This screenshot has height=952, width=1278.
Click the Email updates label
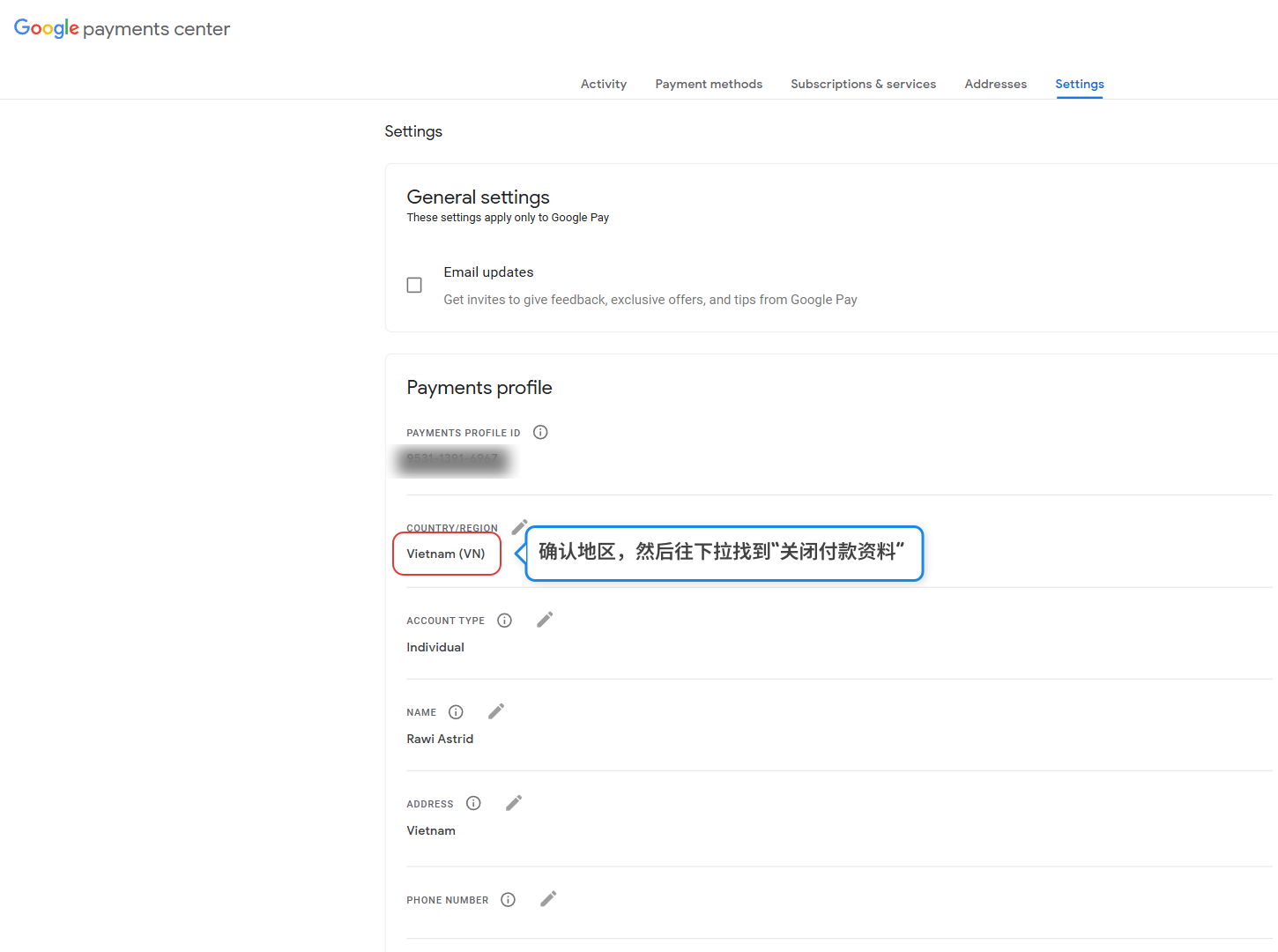pos(488,272)
